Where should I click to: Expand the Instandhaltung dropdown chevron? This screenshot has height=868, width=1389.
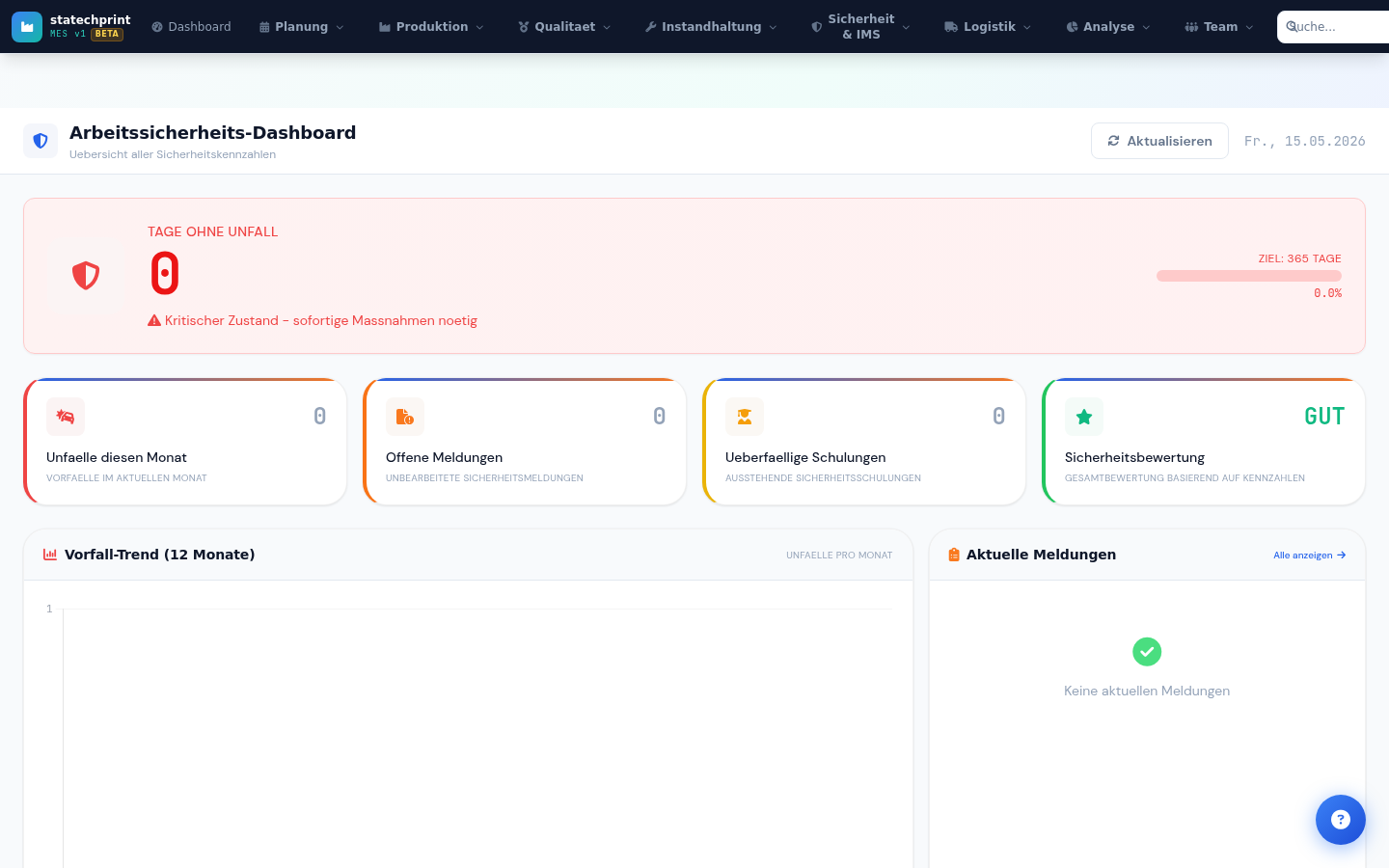(773, 27)
